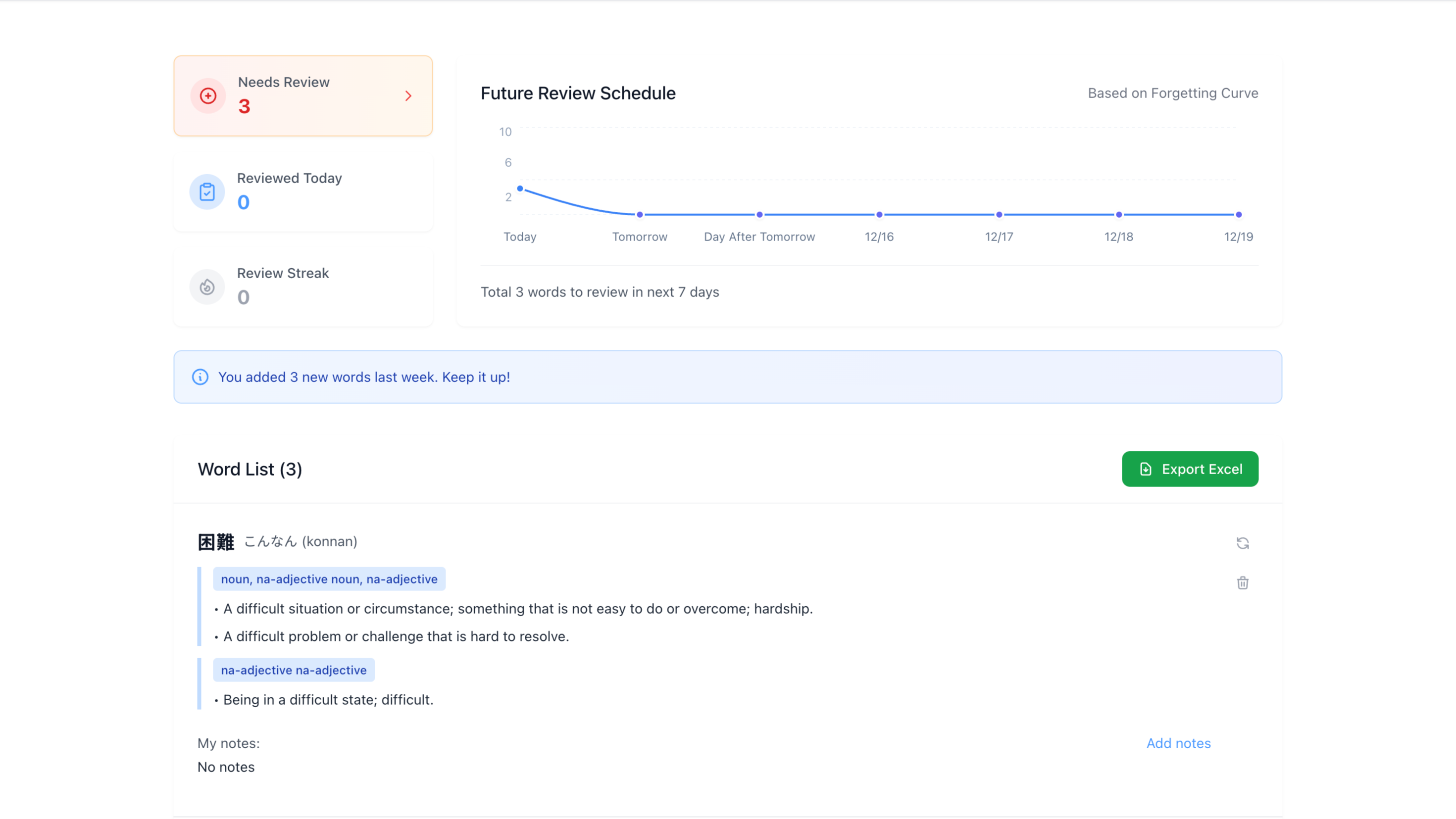Click the Reviewed Today clipboard icon
This screenshot has height=819, width=1456.
pos(207,192)
